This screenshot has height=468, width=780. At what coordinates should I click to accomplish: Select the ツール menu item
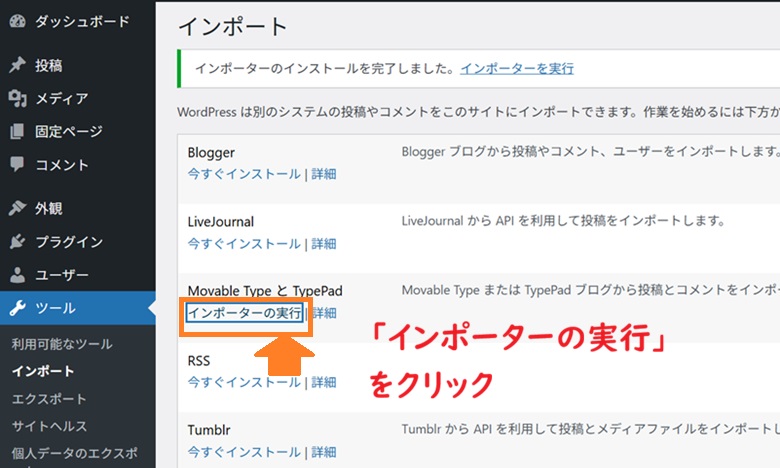[78, 308]
